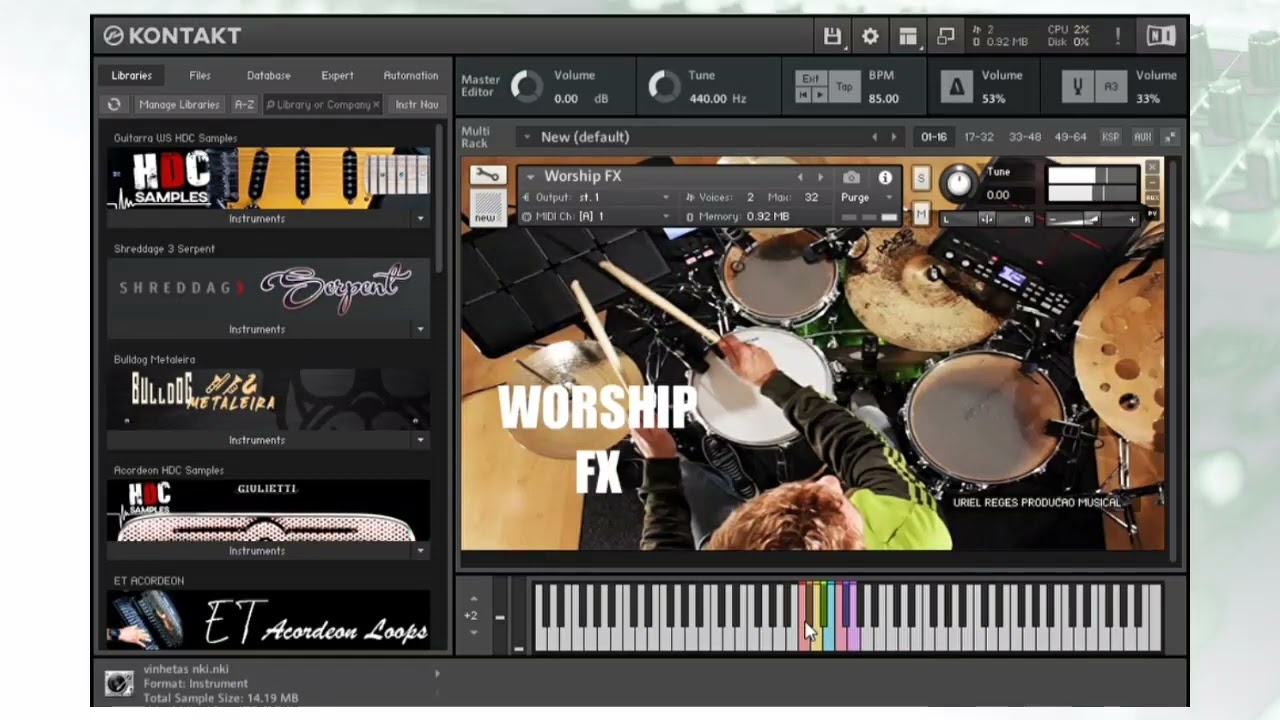The image size is (1280, 720).
Task: Click the tuning fork icon
Action: tap(1078, 87)
